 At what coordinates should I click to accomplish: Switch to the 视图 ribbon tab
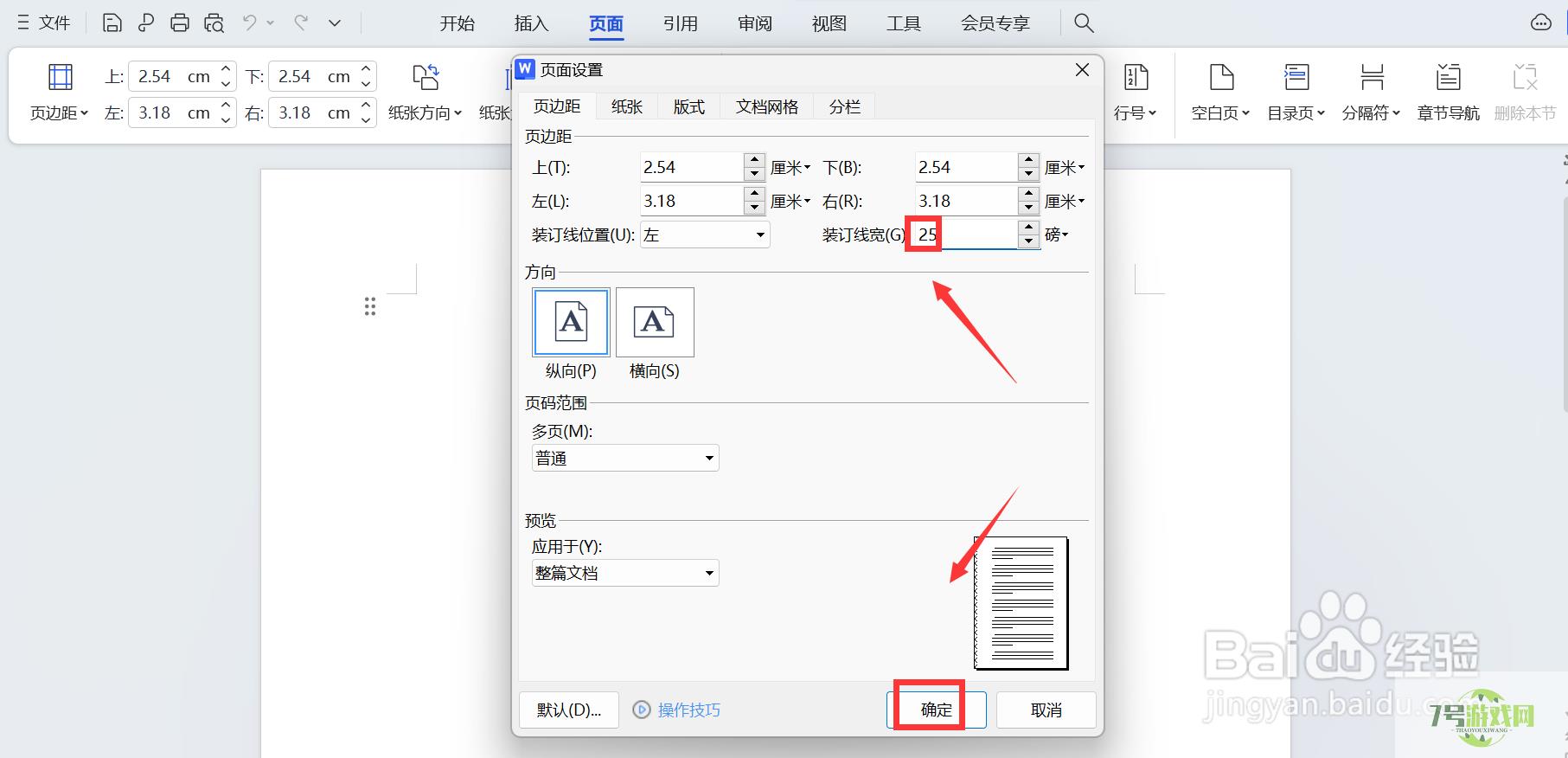click(x=829, y=23)
